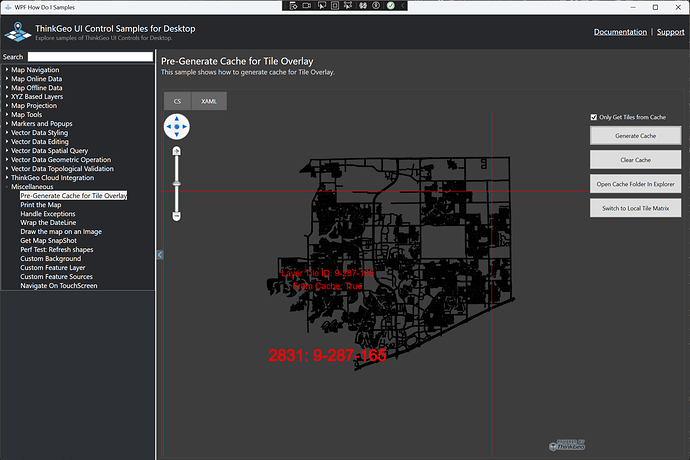Viewport: 690px width, 460px height.
Task: Click the ThinkGeo logo in the header
Action: coord(18,32)
